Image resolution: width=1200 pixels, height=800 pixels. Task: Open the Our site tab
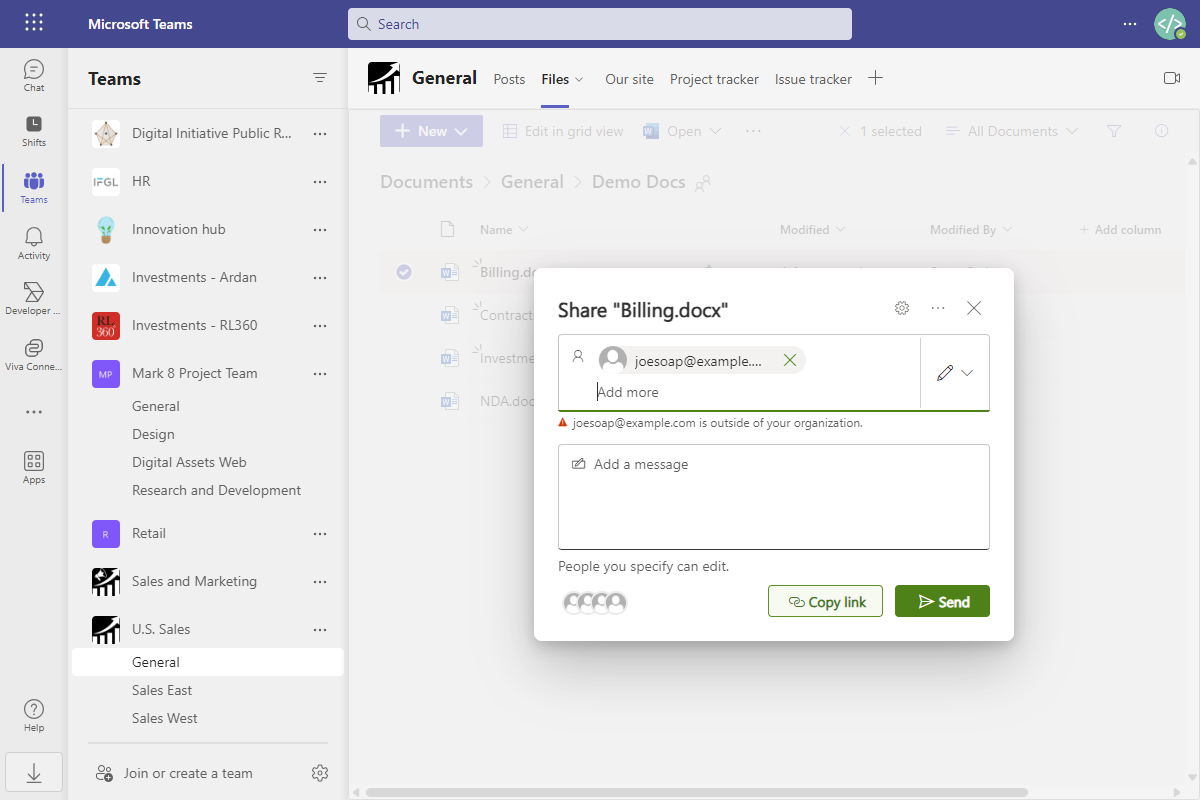tap(629, 79)
